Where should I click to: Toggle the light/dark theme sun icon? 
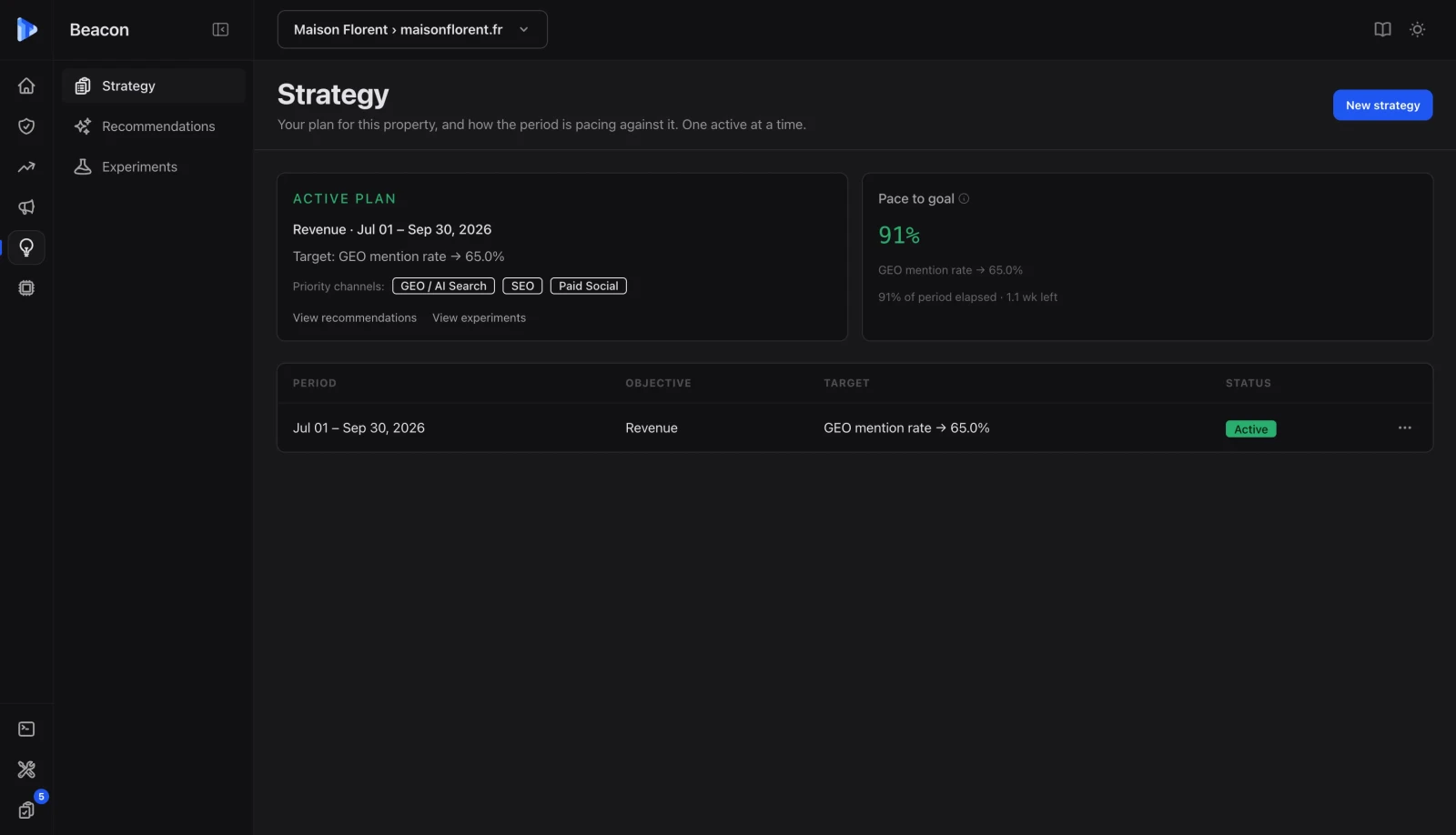pyautogui.click(x=1417, y=29)
